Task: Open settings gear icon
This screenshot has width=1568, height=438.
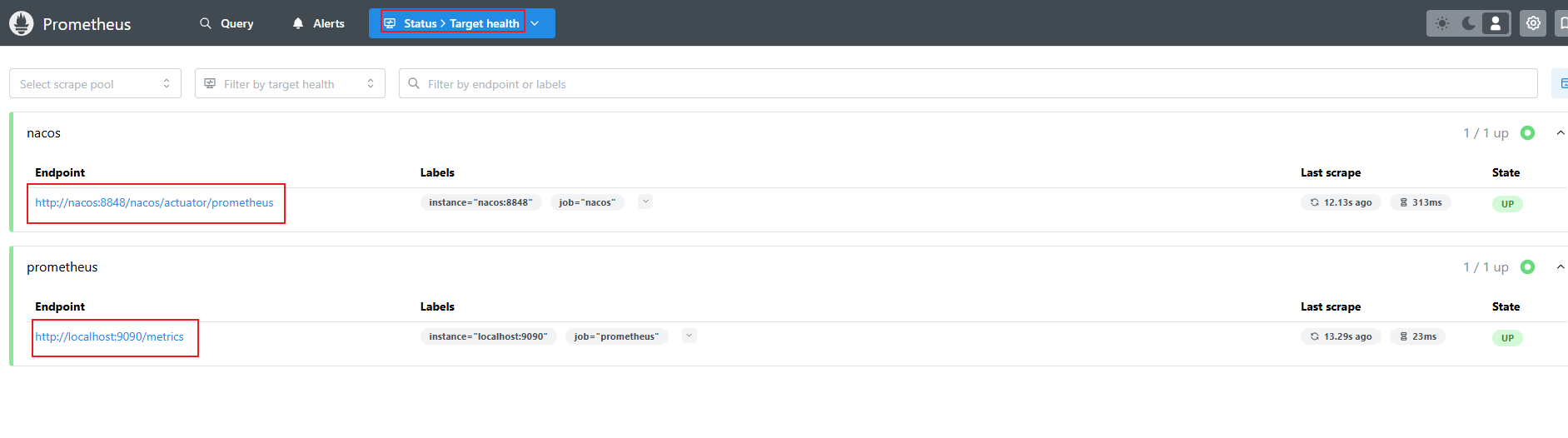Action: pyautogui.click(x=1533, y=23)
